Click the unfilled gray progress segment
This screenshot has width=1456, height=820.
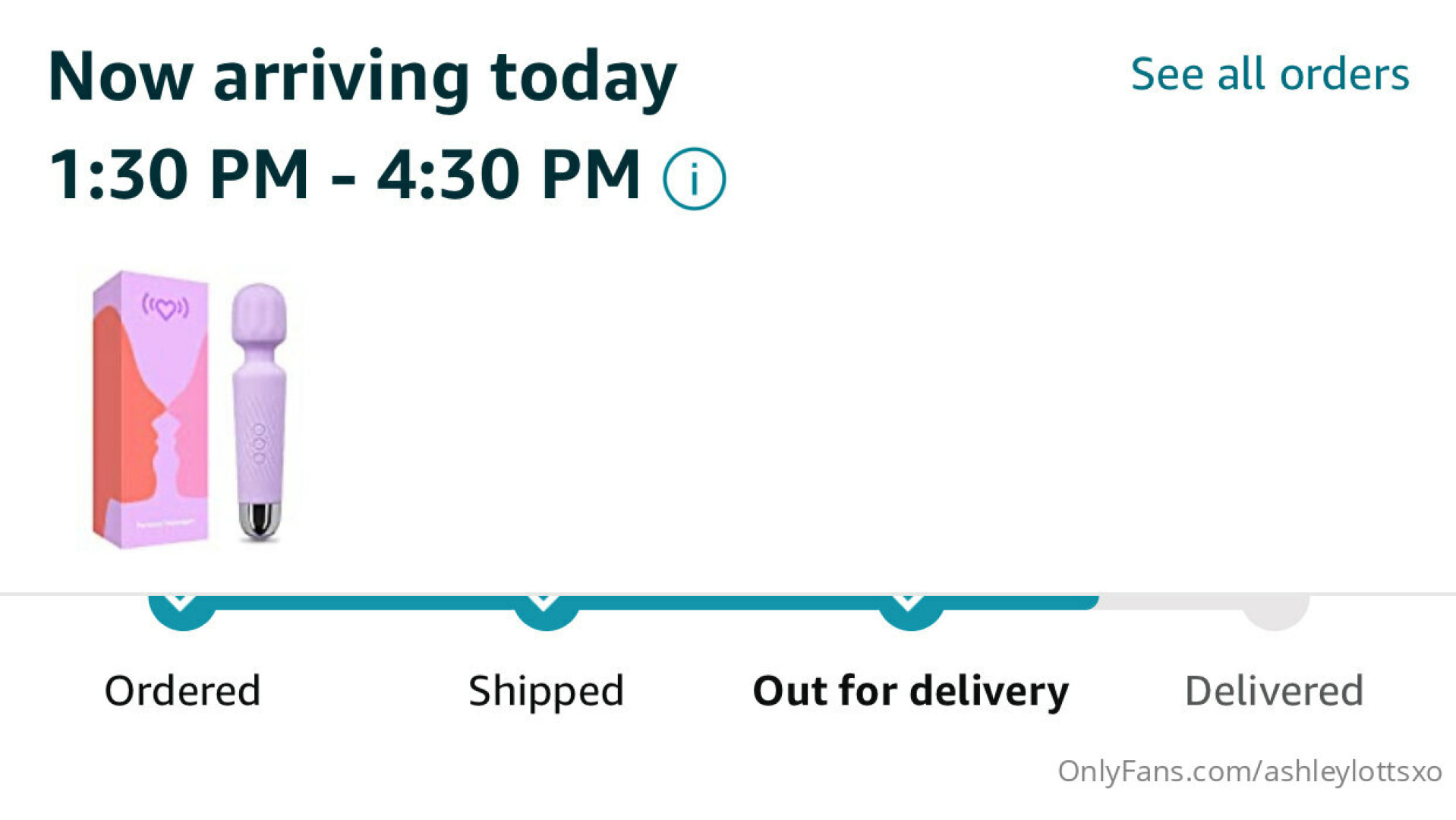coord(1169,603)
